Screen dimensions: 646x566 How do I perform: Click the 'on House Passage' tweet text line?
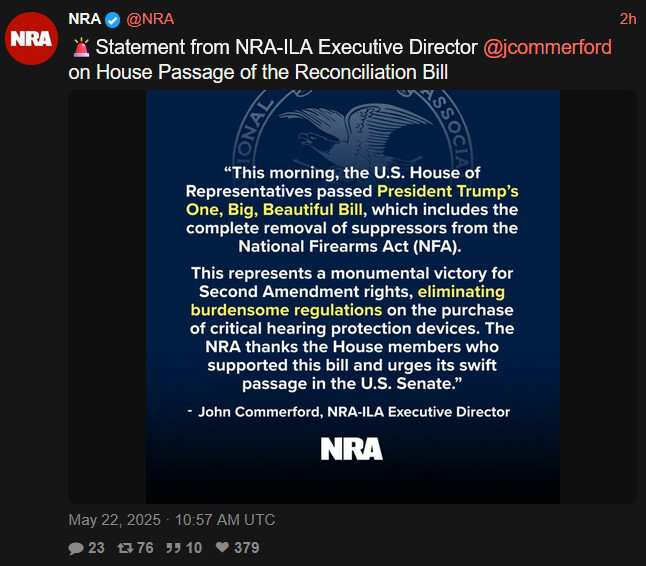[258, 72]
